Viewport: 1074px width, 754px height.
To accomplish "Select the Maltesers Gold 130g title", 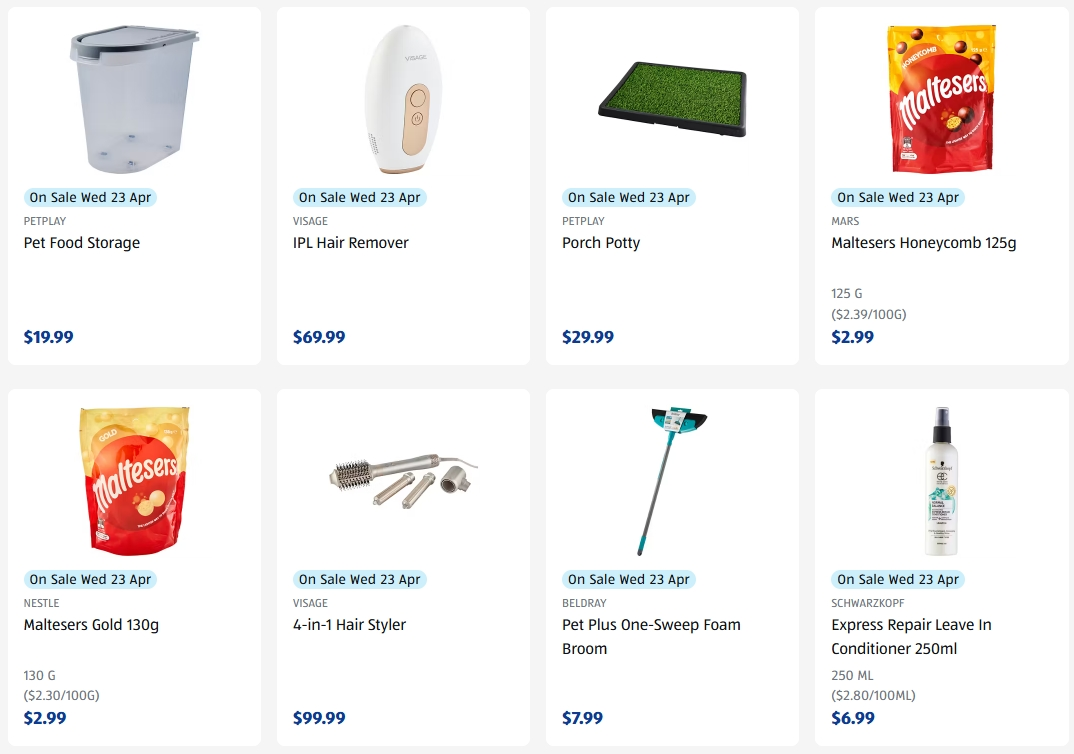I will (x=91, y=625).
